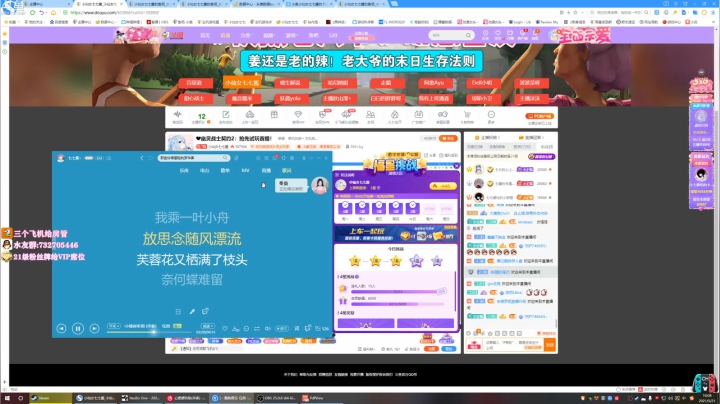
Task: Open the 电台 tab
Action: click(204, 170)
